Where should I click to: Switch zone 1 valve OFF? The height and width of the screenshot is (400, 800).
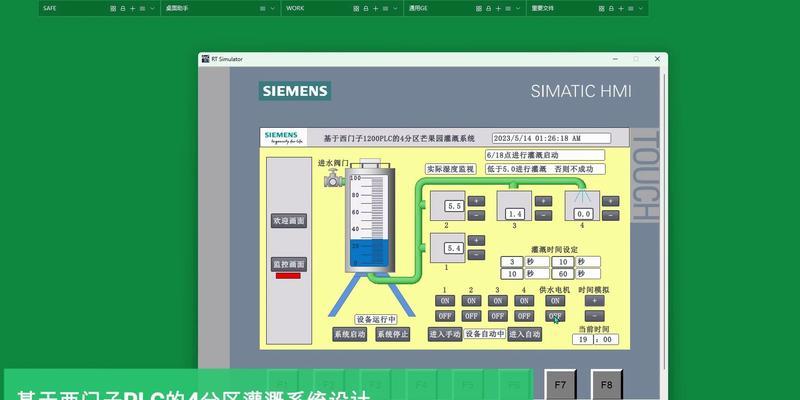[445, 316]
